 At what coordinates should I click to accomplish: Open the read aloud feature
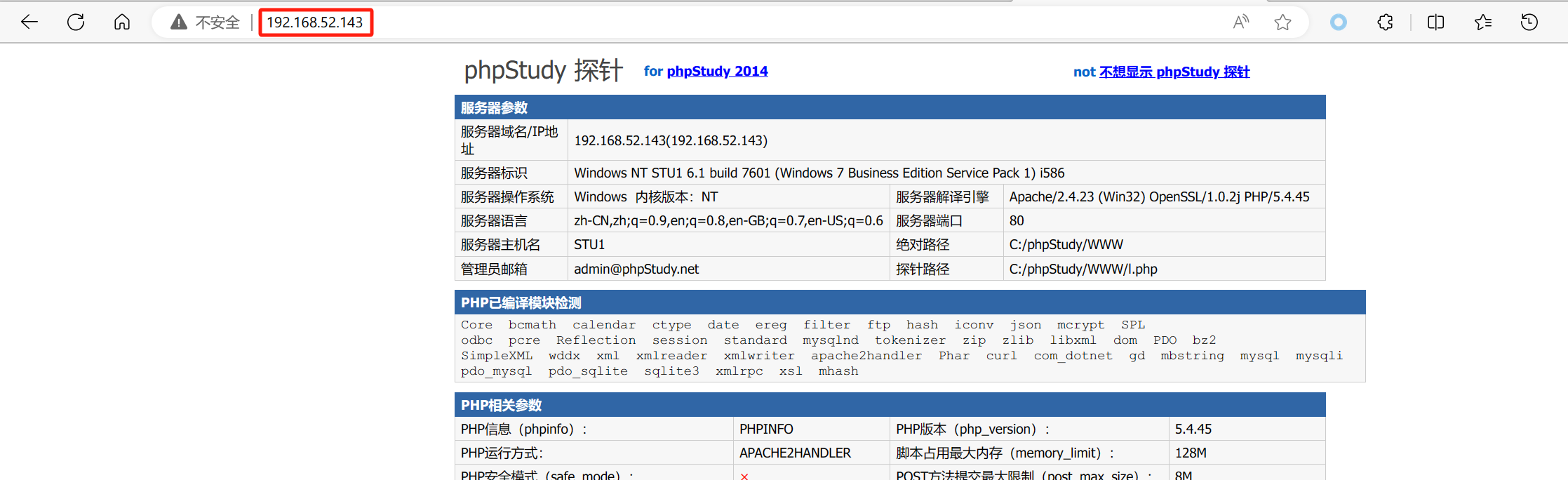coord(1241,22)
